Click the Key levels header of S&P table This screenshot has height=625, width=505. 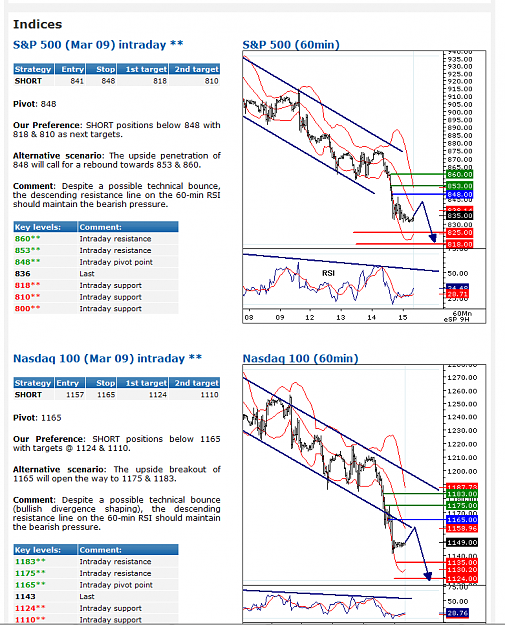coord(45,227)
